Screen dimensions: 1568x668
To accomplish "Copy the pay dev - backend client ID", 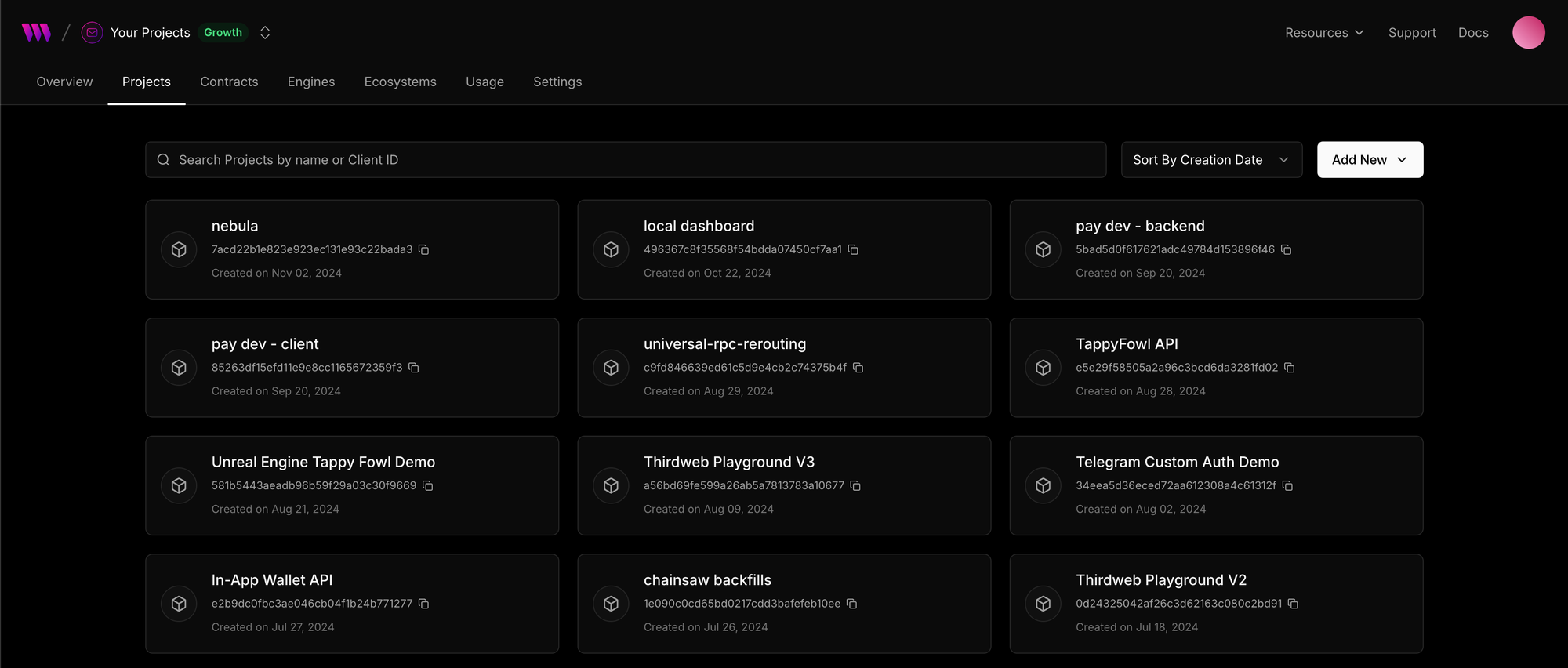I will [1286, 249].
